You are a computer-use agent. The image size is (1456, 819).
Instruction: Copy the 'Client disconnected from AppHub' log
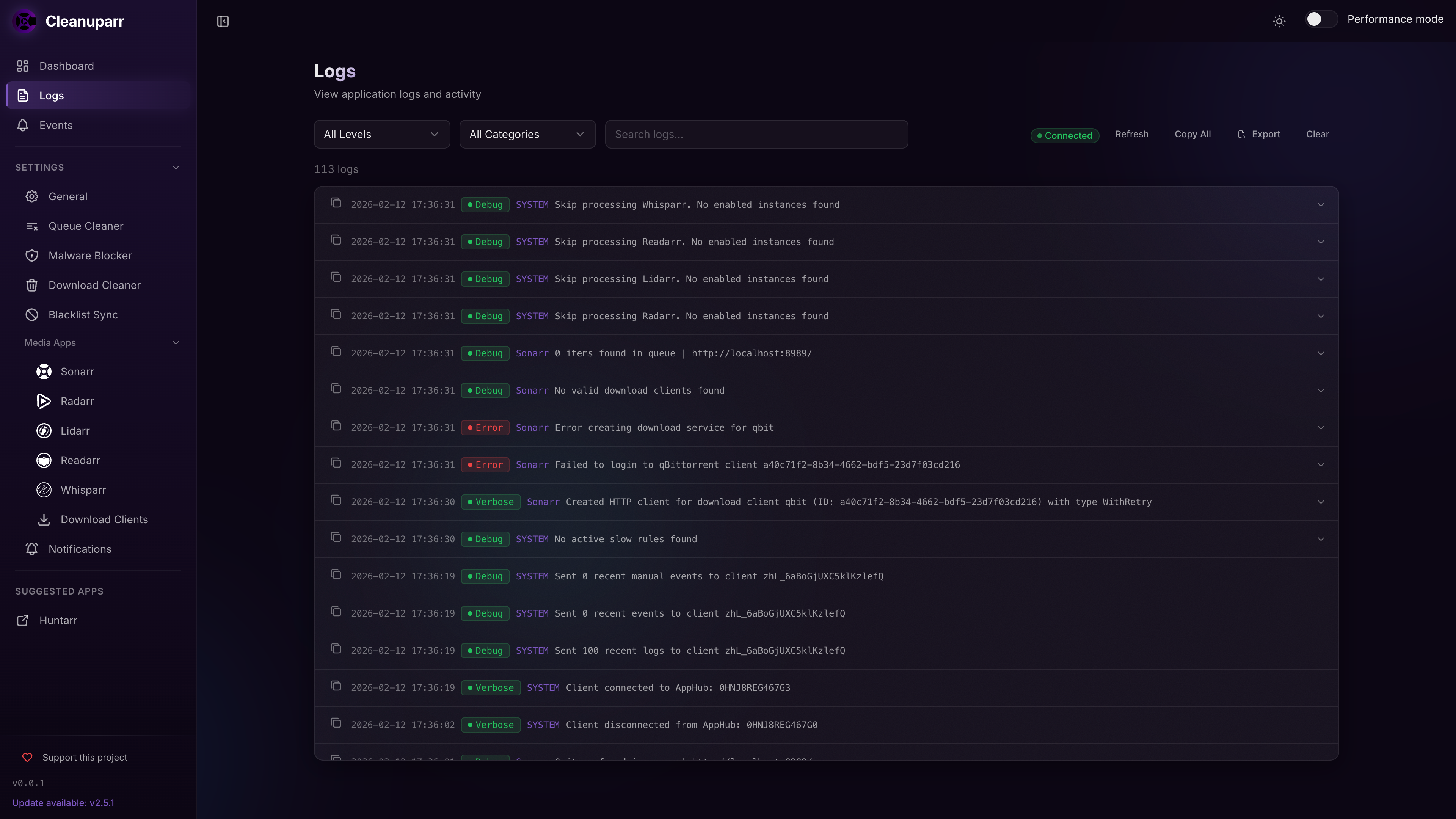click(x=336, y=723)
